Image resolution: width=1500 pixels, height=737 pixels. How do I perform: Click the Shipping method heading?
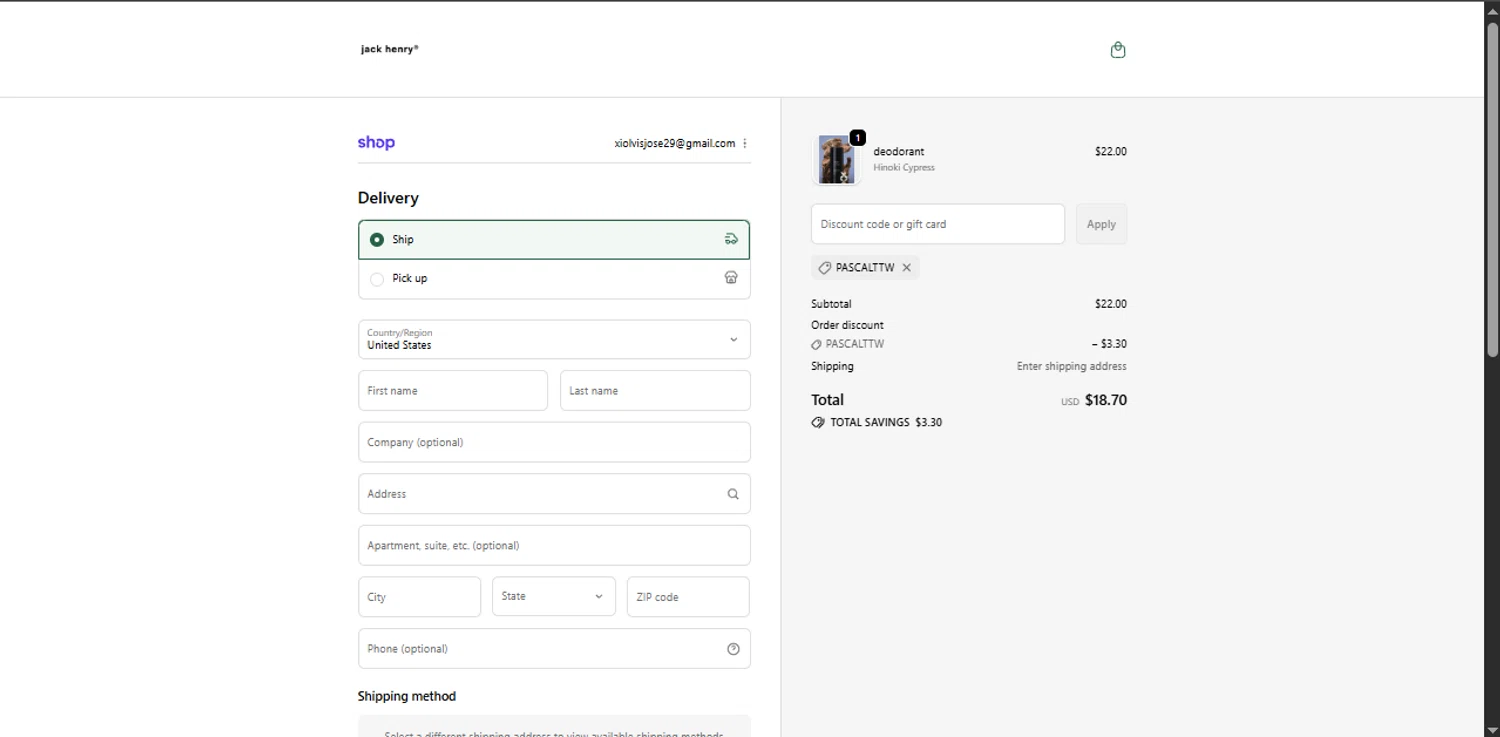(407, 696)
